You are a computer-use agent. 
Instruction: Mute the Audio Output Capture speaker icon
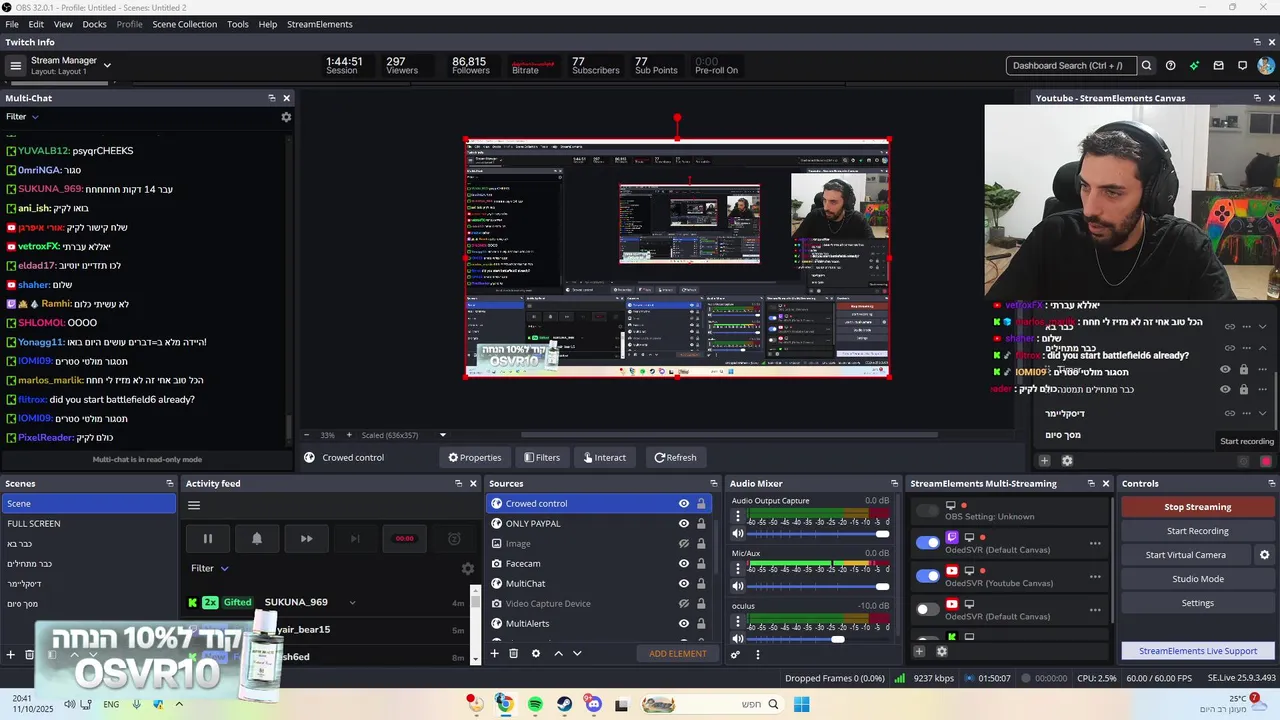738,534
